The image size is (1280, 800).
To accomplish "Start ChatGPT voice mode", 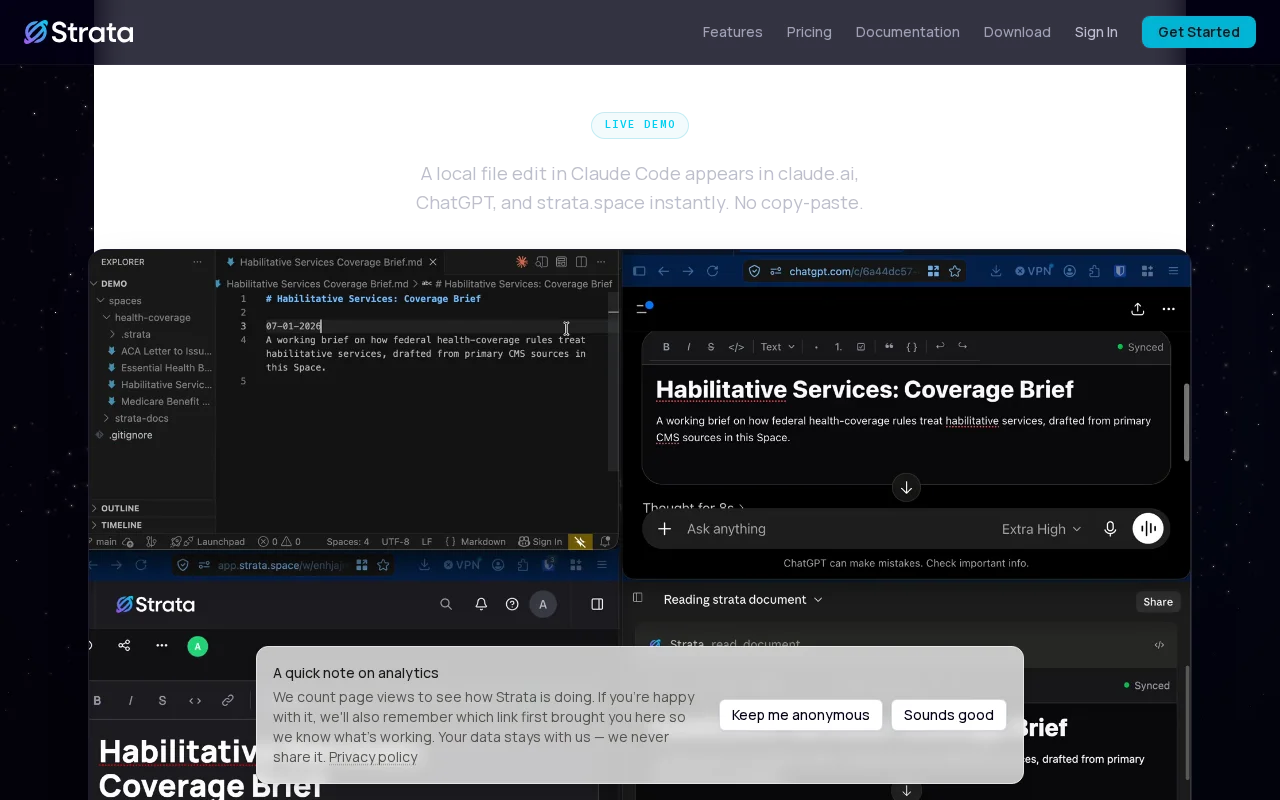I will (x=1148, y=529).
